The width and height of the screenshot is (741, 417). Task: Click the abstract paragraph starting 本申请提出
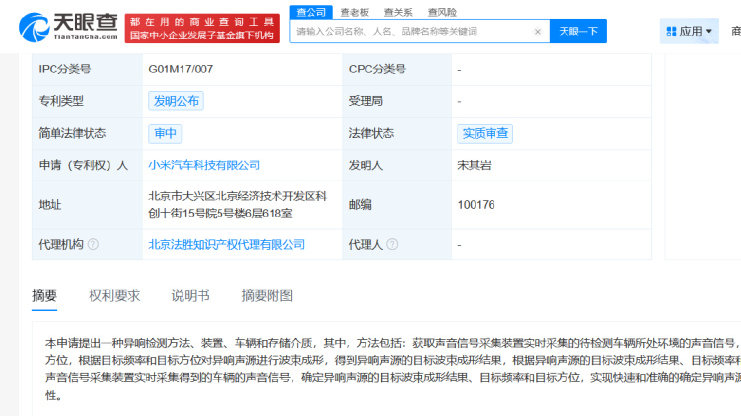click(x=393, y=369)
